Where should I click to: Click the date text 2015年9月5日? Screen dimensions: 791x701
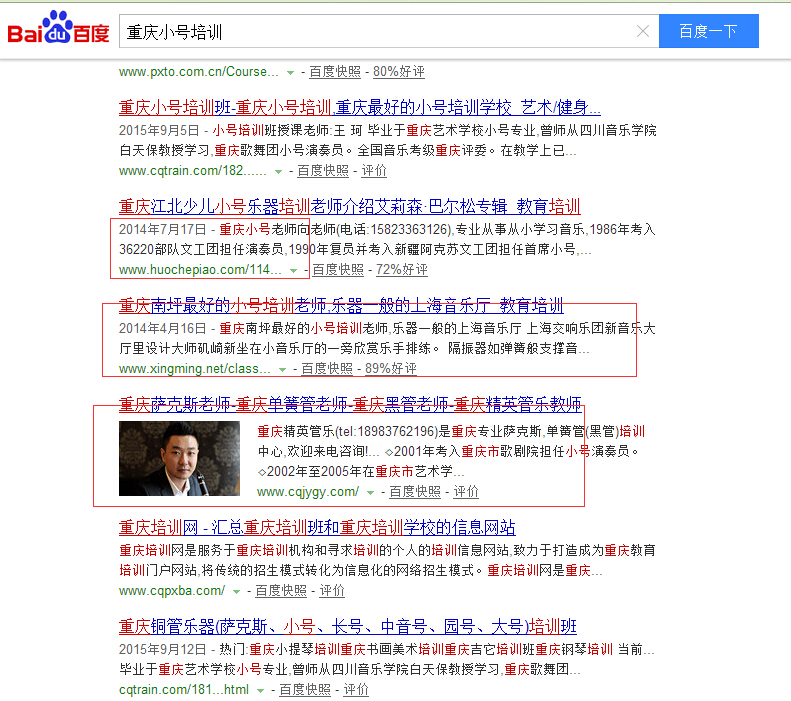pos(159,131)
